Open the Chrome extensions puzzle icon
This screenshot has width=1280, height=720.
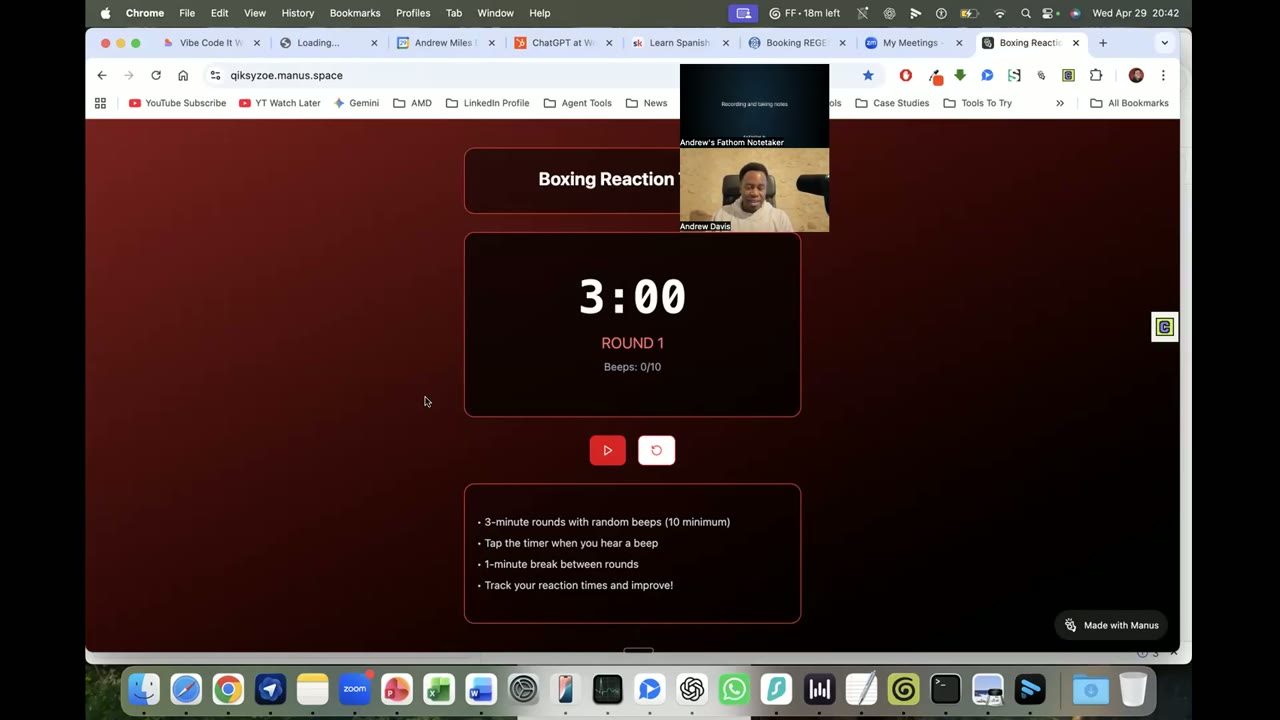point(1096,75)
